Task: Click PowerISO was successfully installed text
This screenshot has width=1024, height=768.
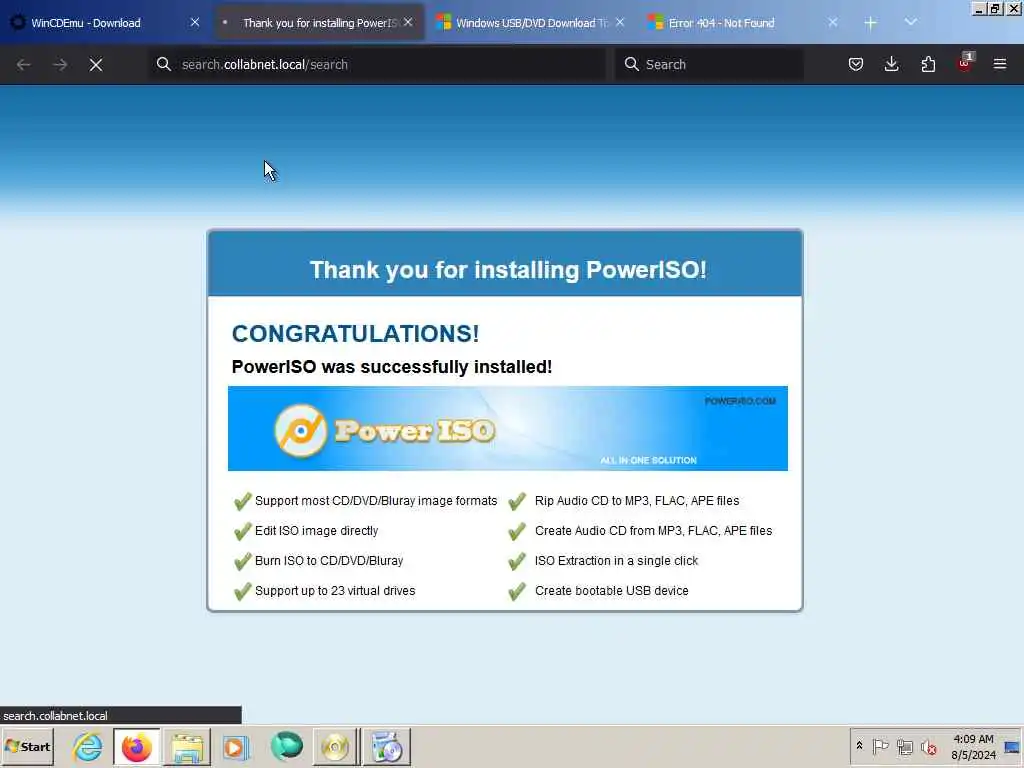Action: pos(392,367)
